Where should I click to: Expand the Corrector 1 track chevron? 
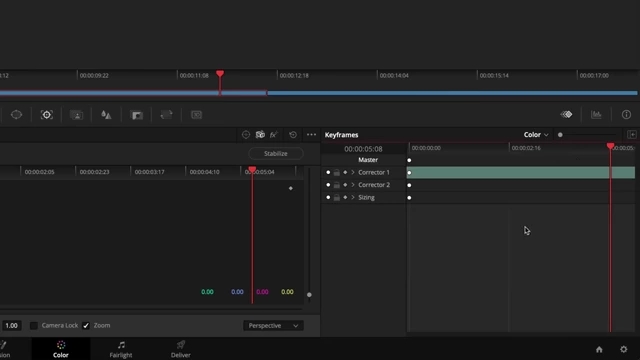pos(353,172)
